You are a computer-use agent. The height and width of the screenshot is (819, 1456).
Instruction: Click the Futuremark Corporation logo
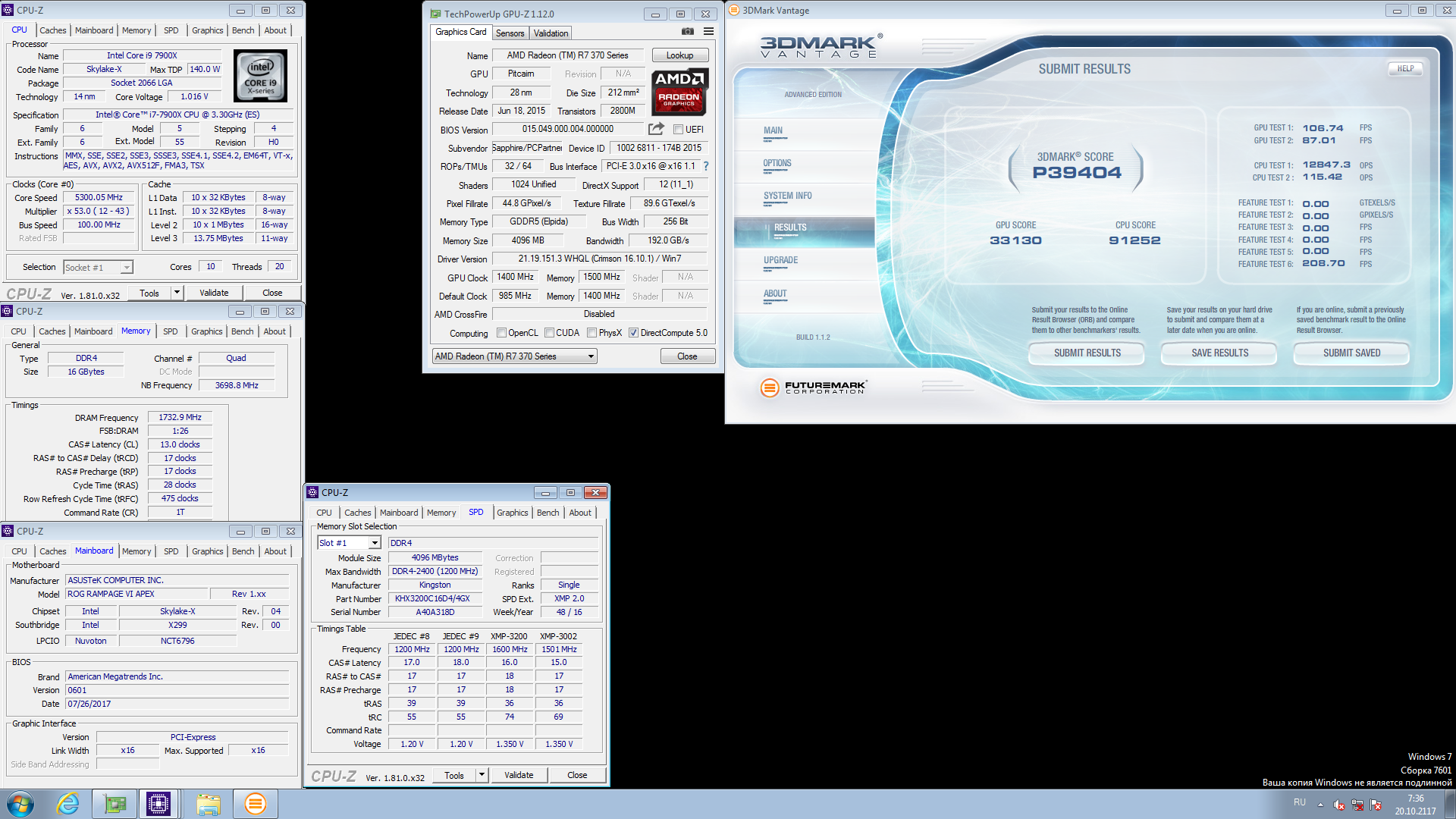(813, 388)
